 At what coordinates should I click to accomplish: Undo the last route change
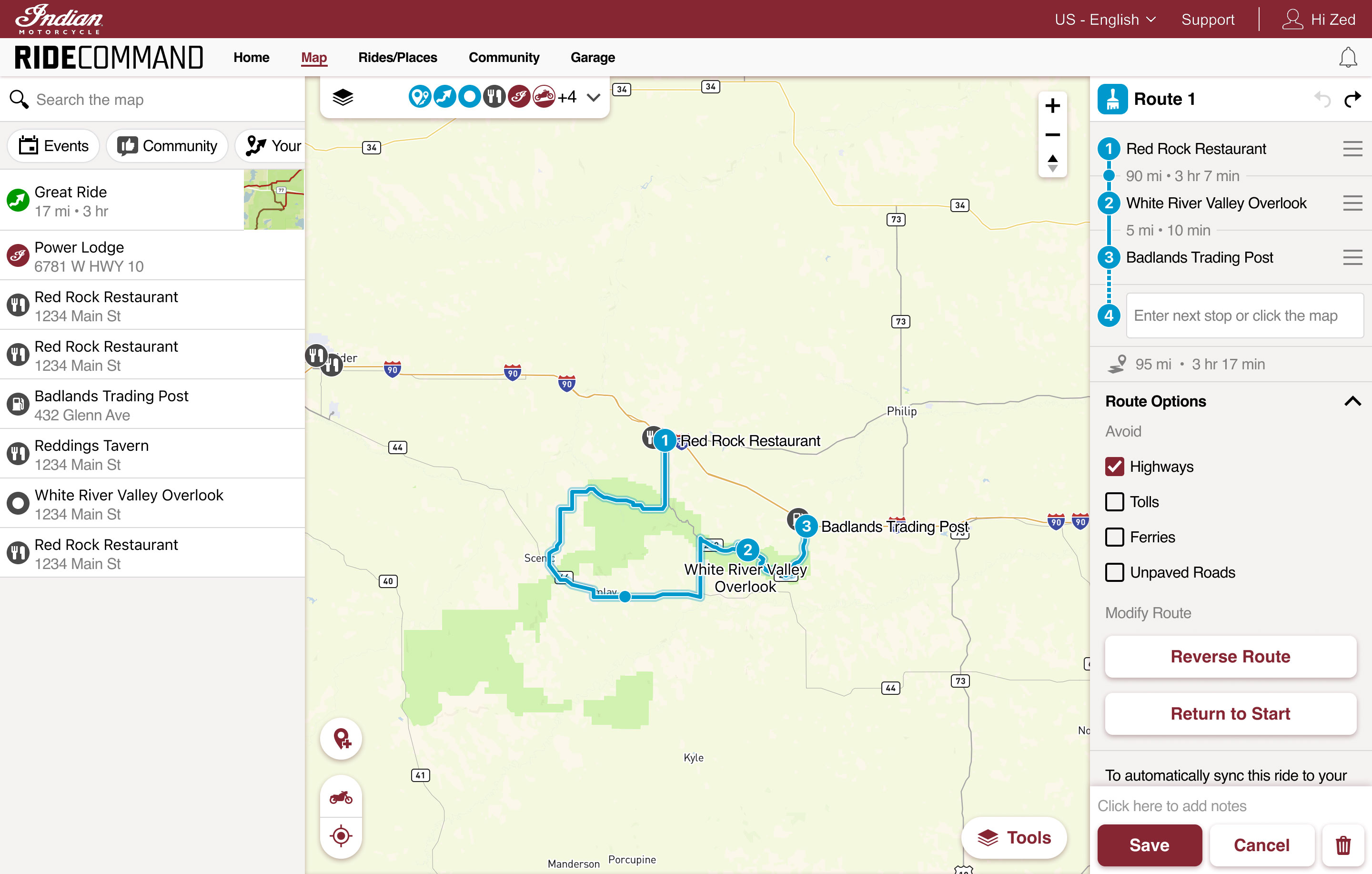(1322, 100)
